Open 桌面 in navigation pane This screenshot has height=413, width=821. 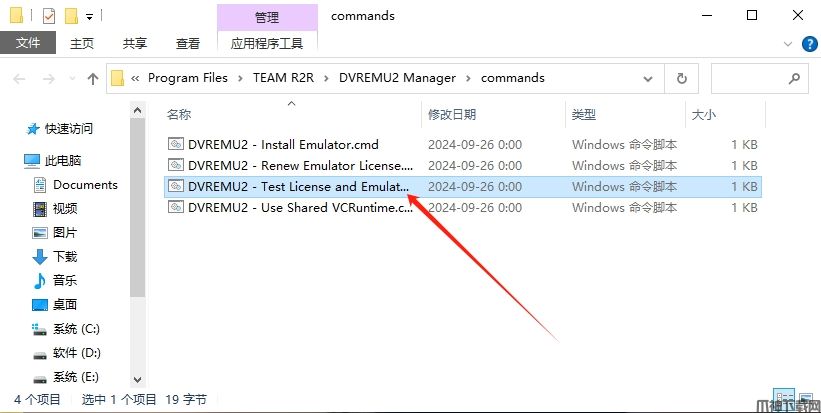(x=55, y=305)
